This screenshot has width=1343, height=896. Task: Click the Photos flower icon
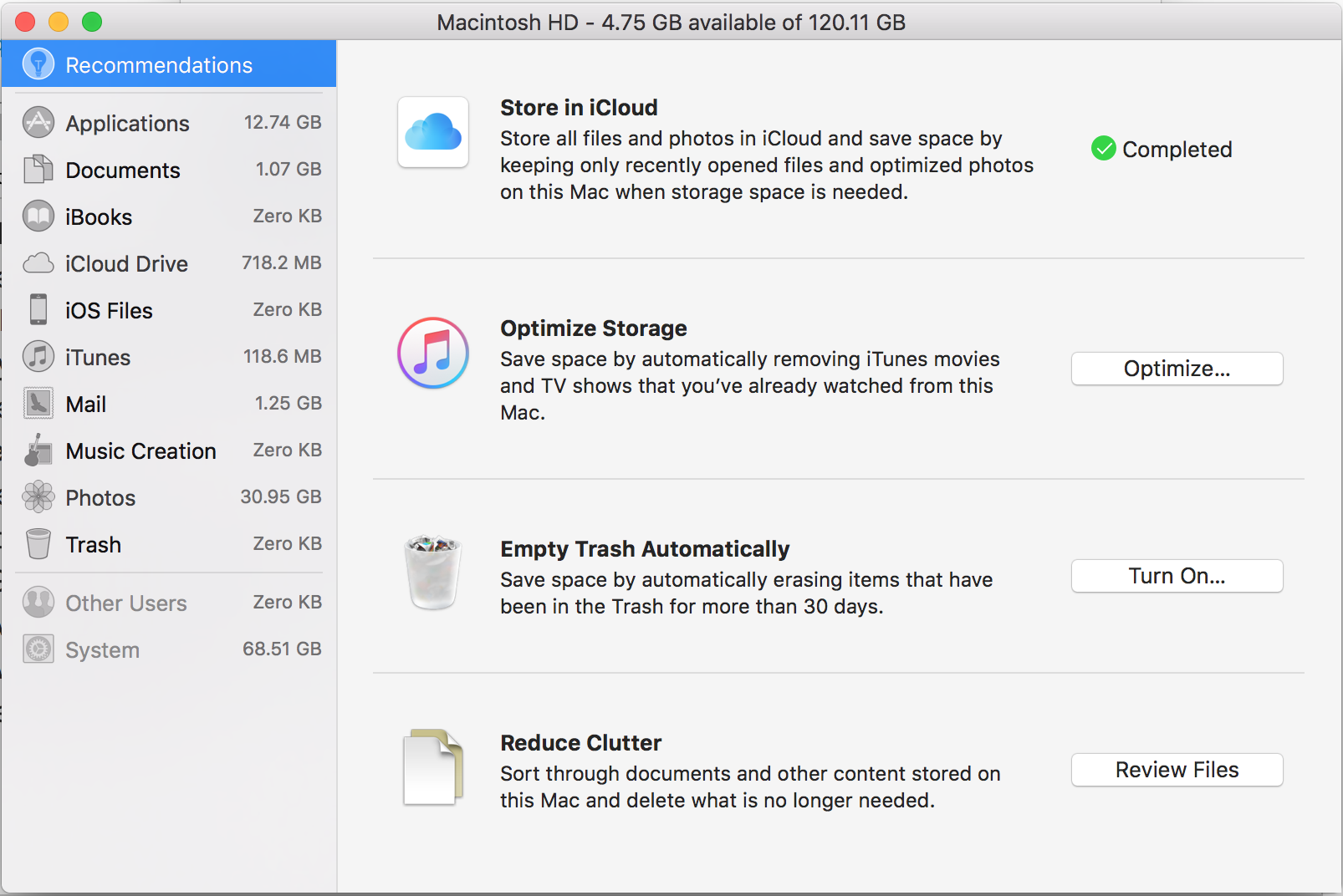[38, 497]
